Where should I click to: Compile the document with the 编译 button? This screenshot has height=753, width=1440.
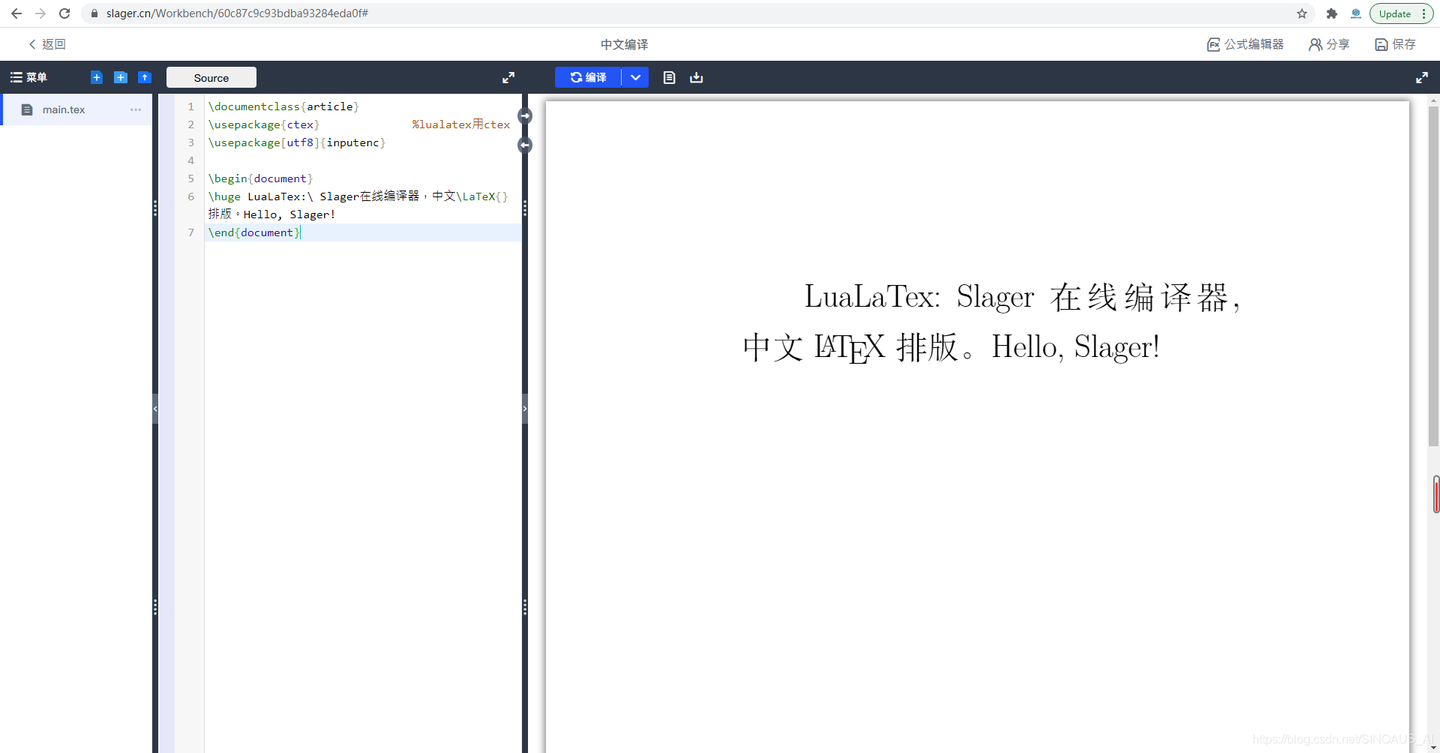click(588, 77)
